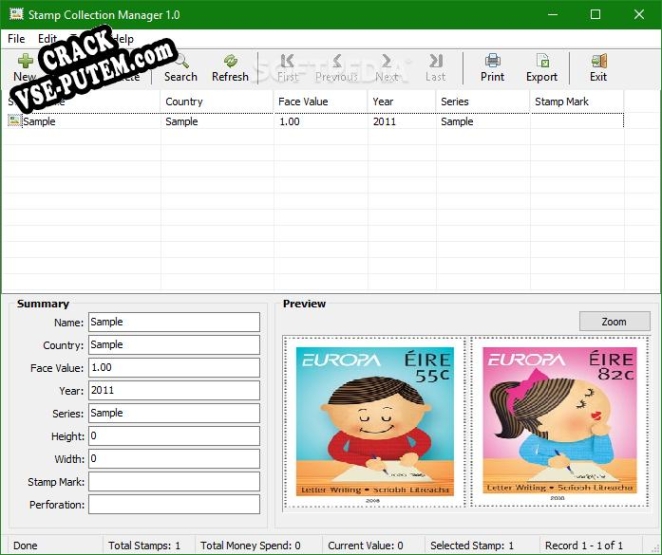Click the Done status text
The width and height of the screenshot is (662, 555).
click(x=25, y=546)
